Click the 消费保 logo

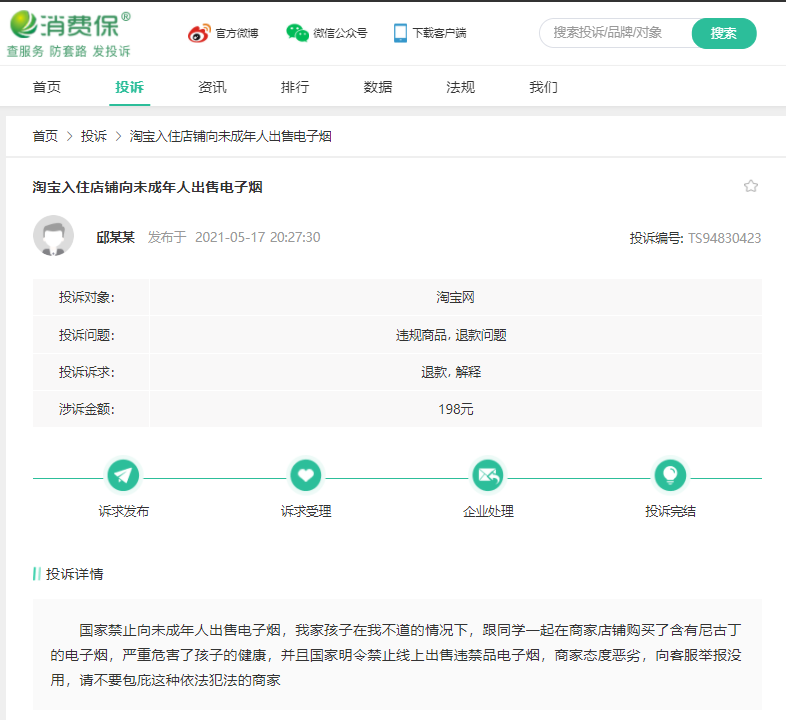pos(70,24)
